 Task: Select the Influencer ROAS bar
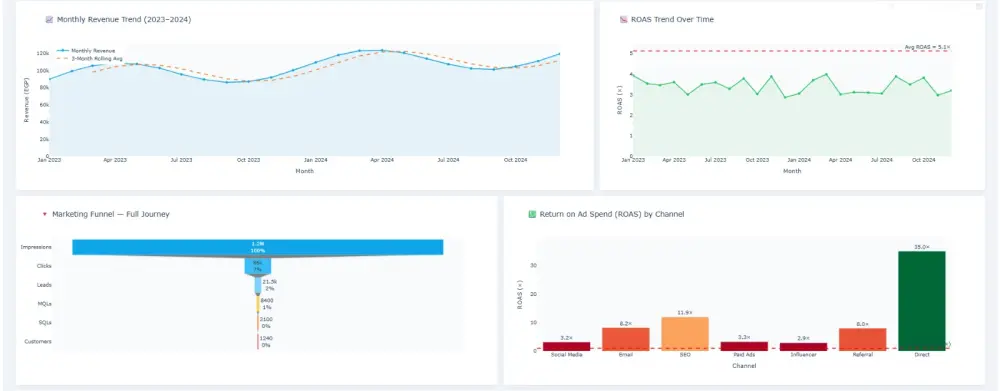pos(803,347)
